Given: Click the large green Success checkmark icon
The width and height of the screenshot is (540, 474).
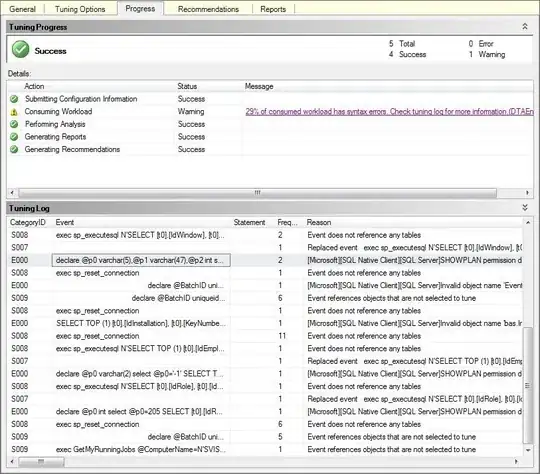Looking at the screenshot, I should pyautogui.click(x=20, y=49).
